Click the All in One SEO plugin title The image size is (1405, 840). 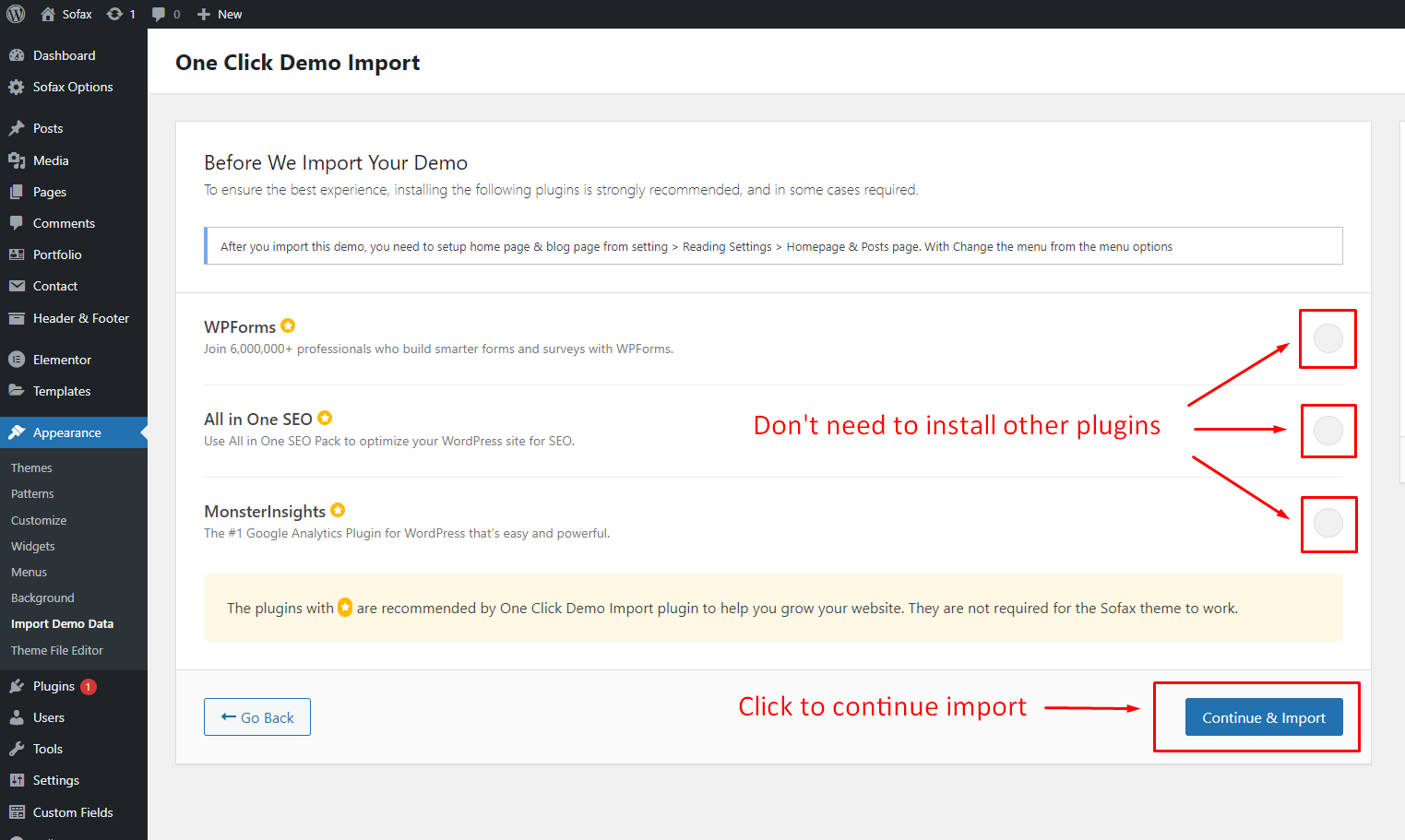click(x=258, y=420)
